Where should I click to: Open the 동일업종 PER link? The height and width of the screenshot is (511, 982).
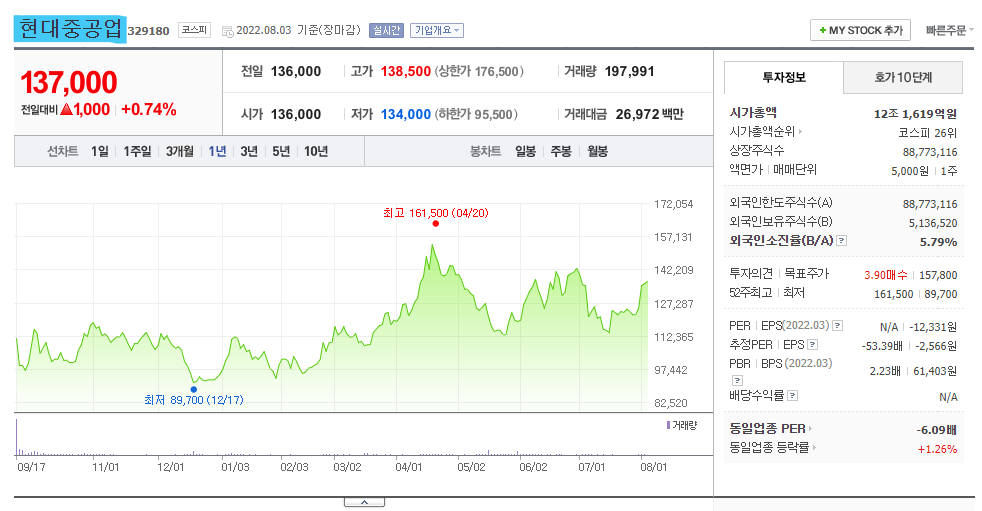pyautogui.click(x=770, y=429)
